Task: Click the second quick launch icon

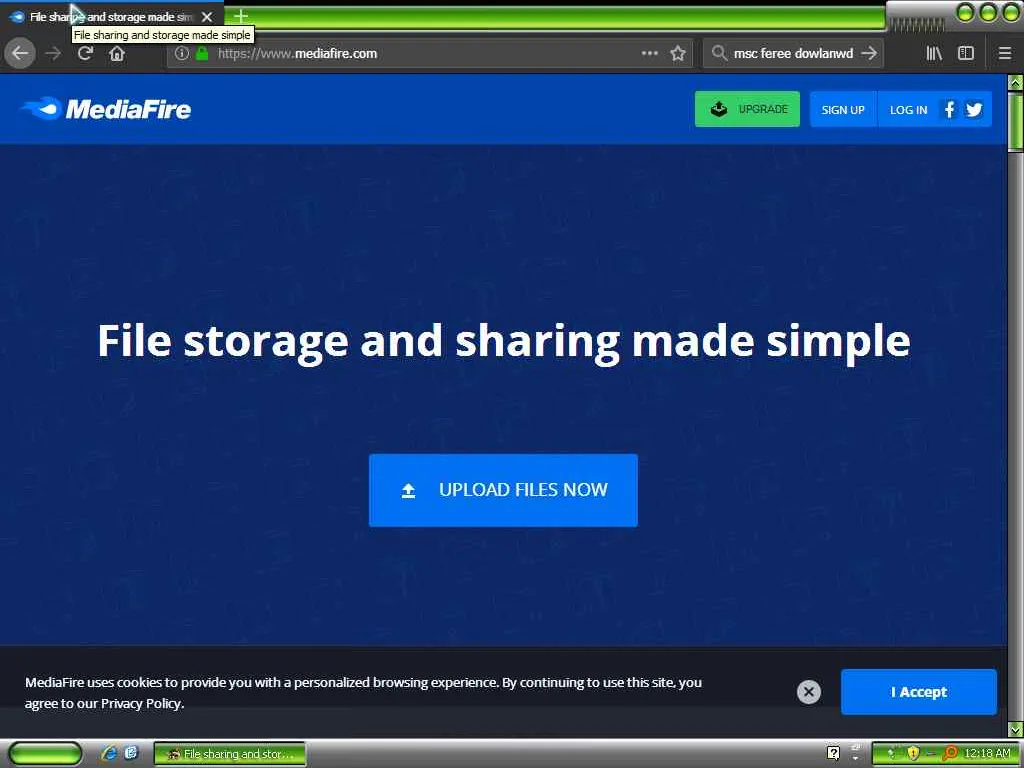Action: click(x=131, y=754)
